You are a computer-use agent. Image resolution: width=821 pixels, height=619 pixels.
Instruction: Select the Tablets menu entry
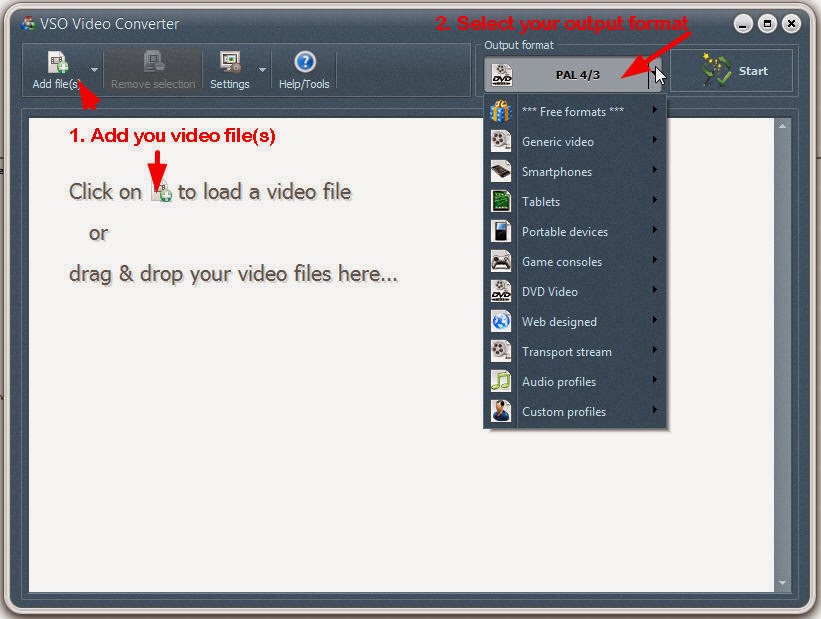(575, 201)
